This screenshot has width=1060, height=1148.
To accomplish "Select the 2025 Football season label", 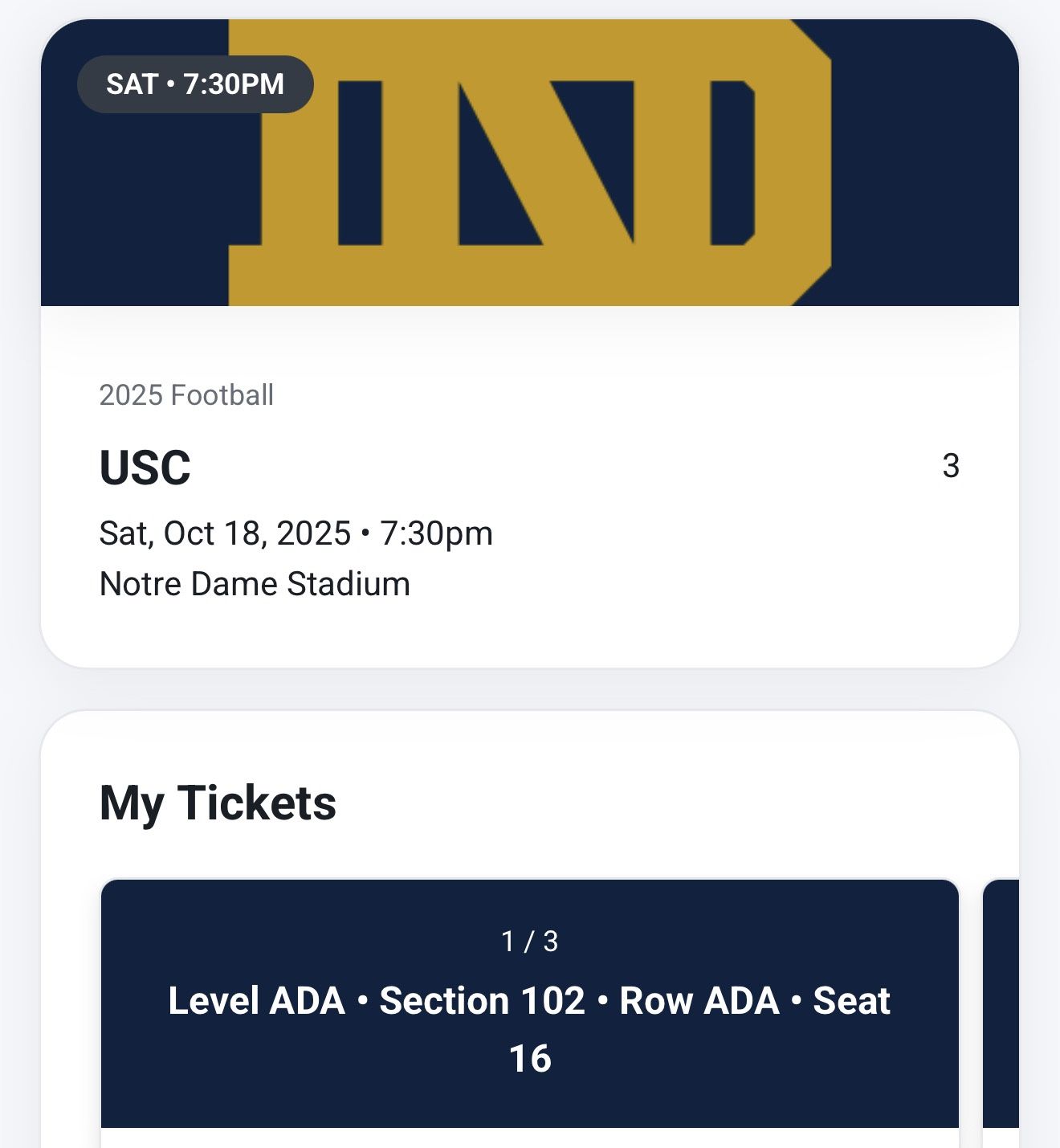I will click(x=186, y=395).
